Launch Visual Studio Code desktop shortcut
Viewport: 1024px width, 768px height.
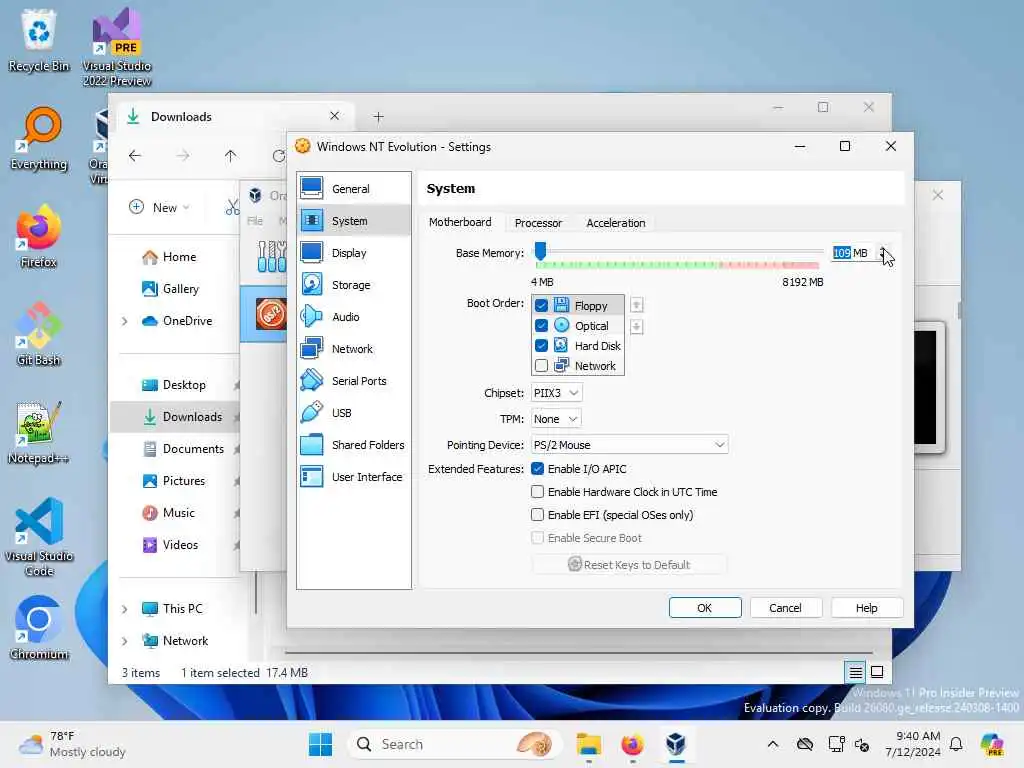pos(39,537)
